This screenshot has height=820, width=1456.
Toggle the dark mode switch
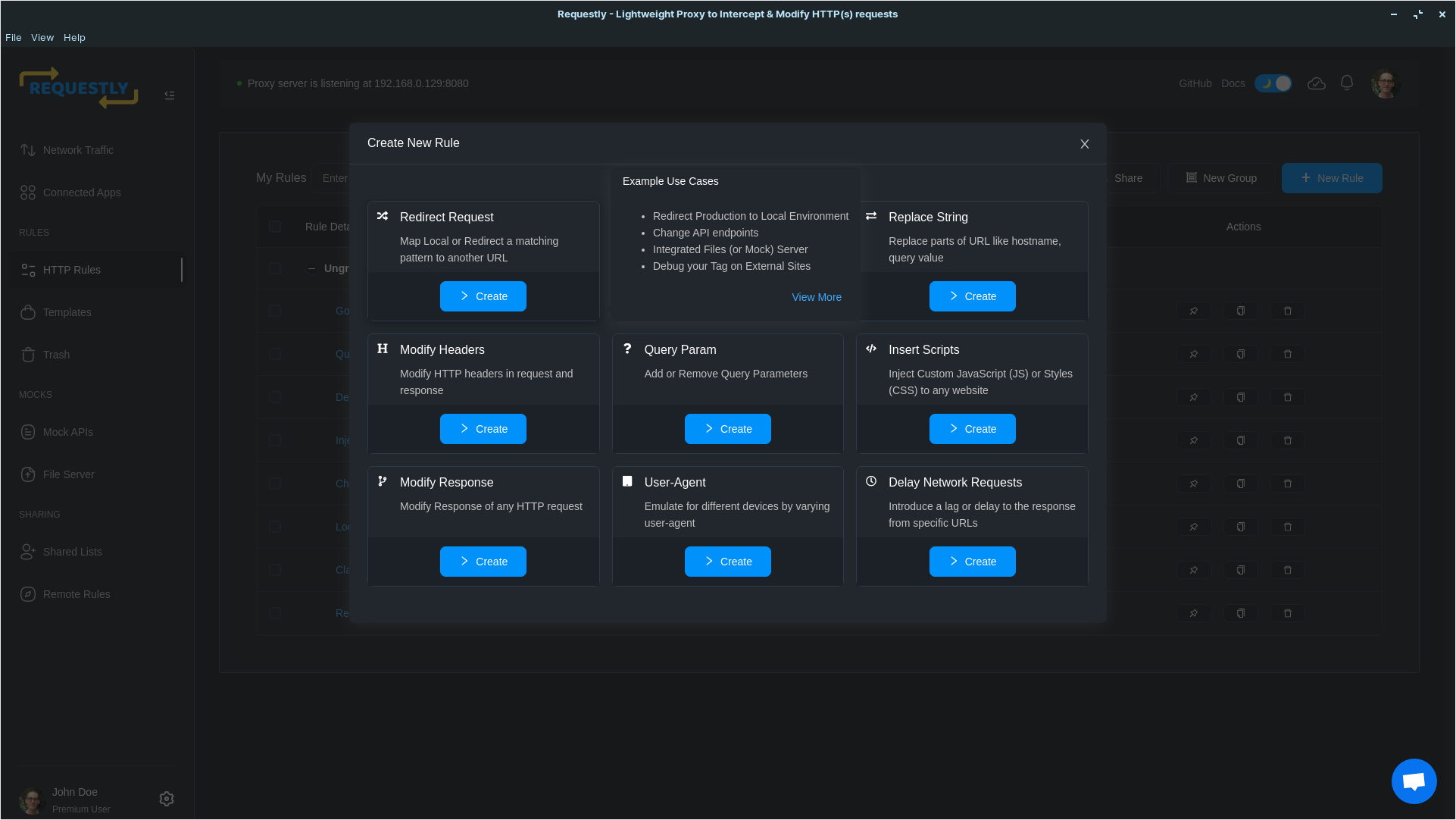tap(1273, 83)
